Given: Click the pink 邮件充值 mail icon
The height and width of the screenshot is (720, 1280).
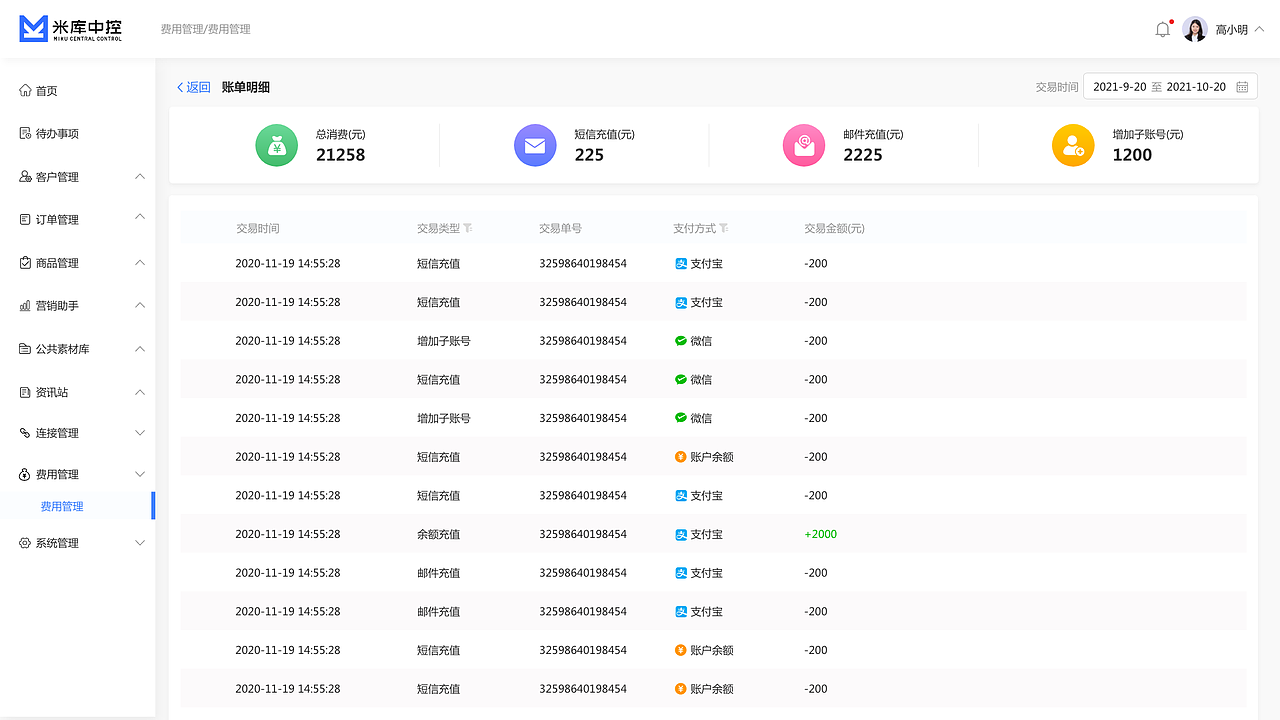Looking at the screenshot, I should 804,145.
